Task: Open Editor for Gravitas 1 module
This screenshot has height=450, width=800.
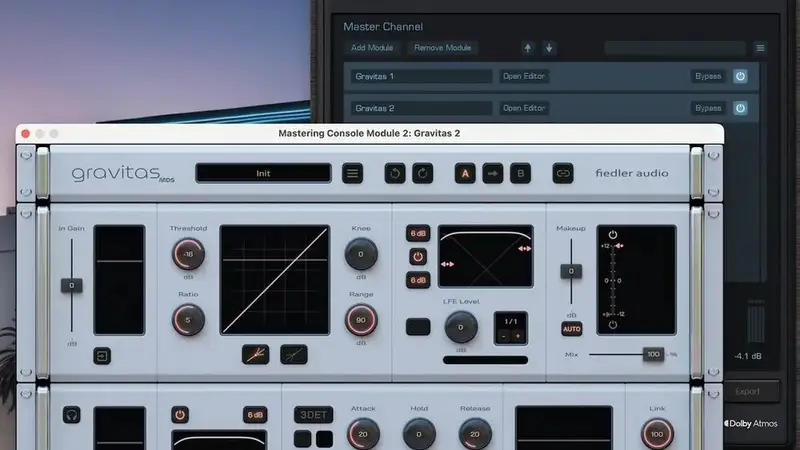Action: point(524,76)
